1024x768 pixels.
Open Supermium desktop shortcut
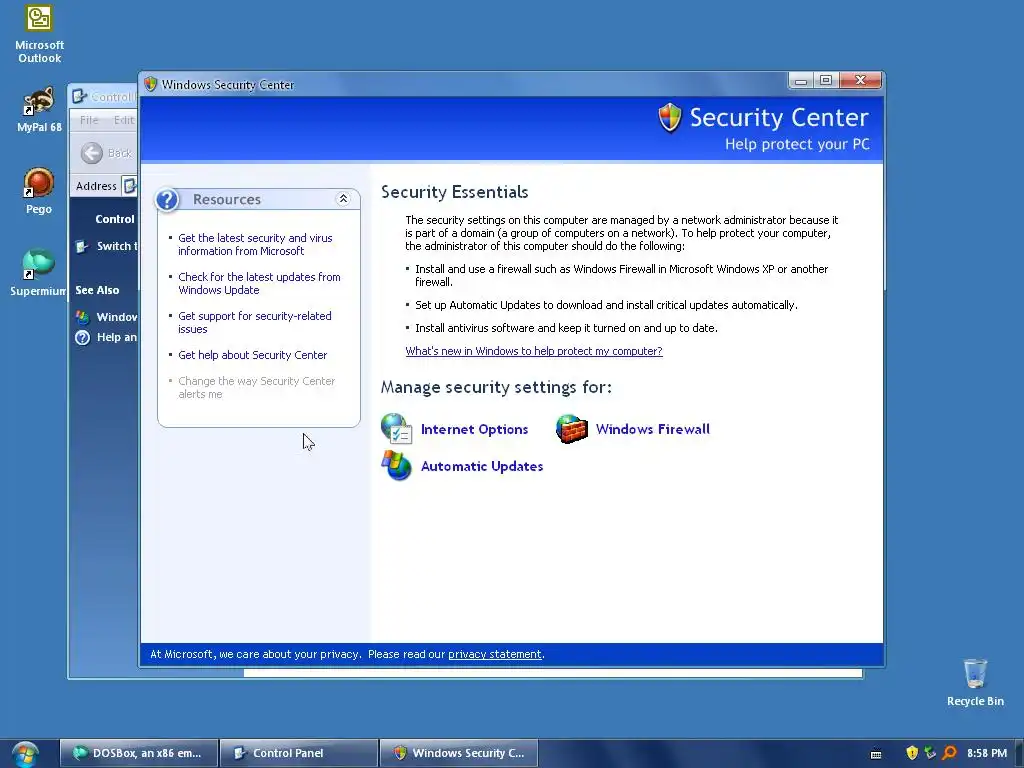[39, 273]
